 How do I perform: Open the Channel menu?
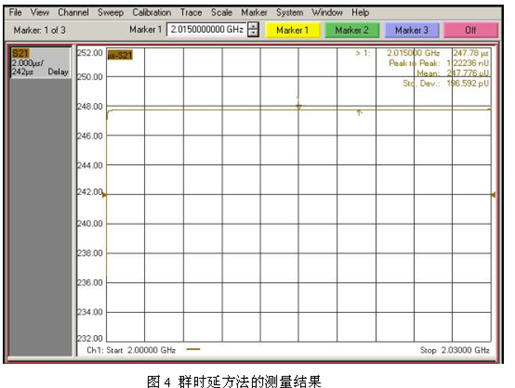pos(73,12)
